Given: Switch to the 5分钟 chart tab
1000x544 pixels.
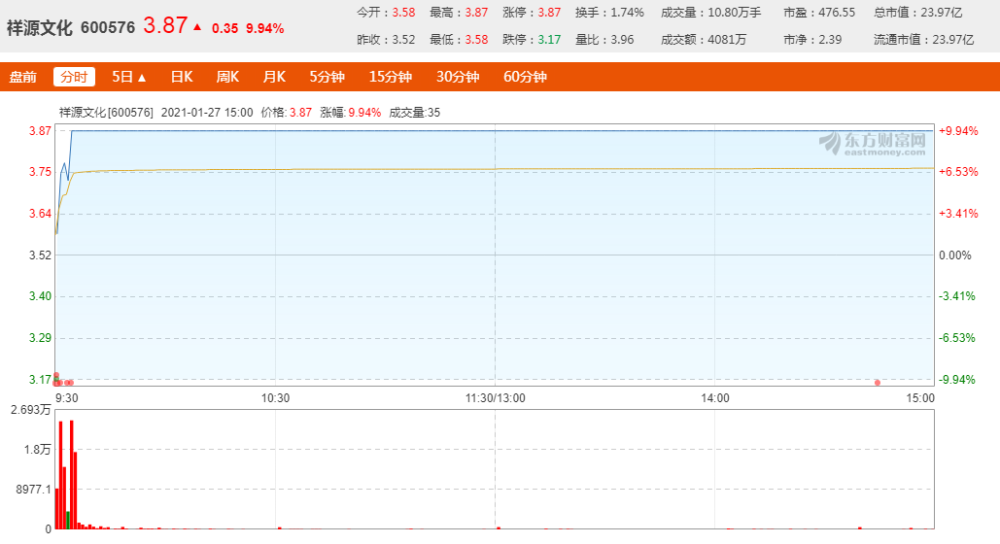Looking at the screenshot, I should pyautogui.click(x=327, y=77).
